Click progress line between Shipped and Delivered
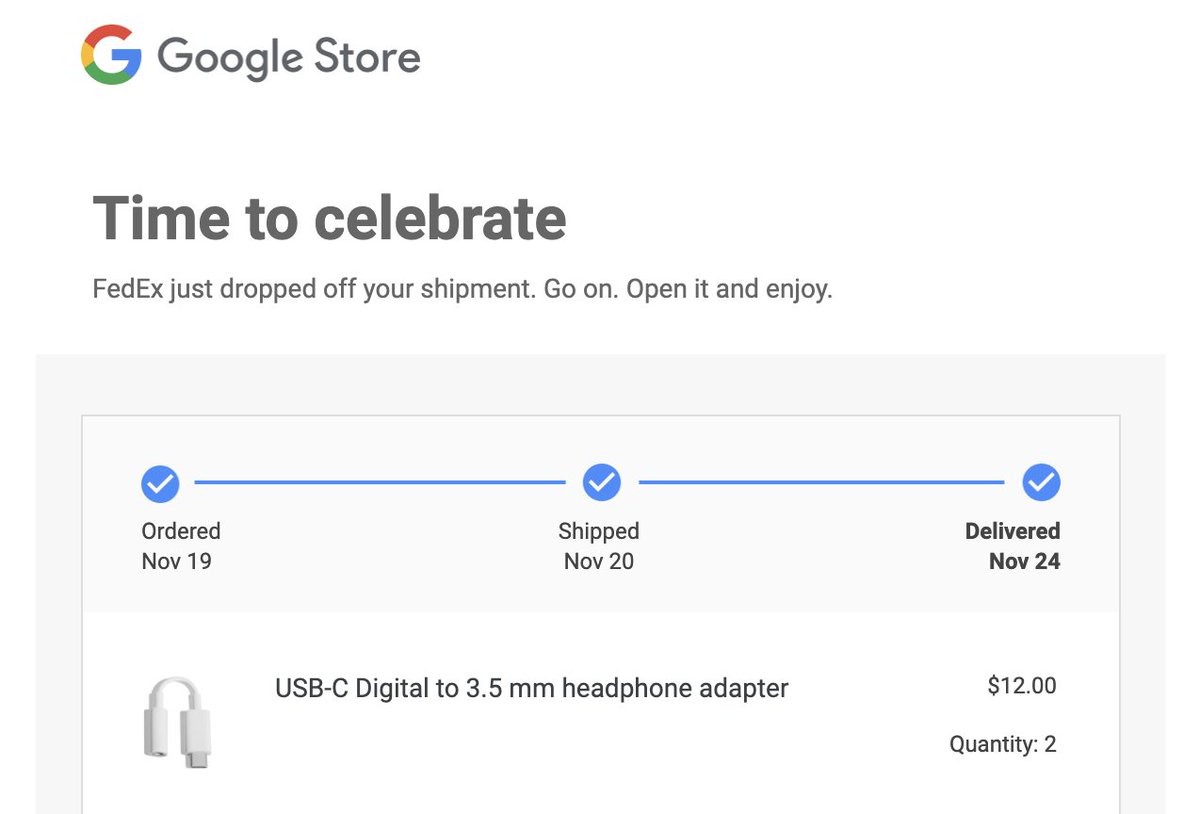 [x=820, y=483]
